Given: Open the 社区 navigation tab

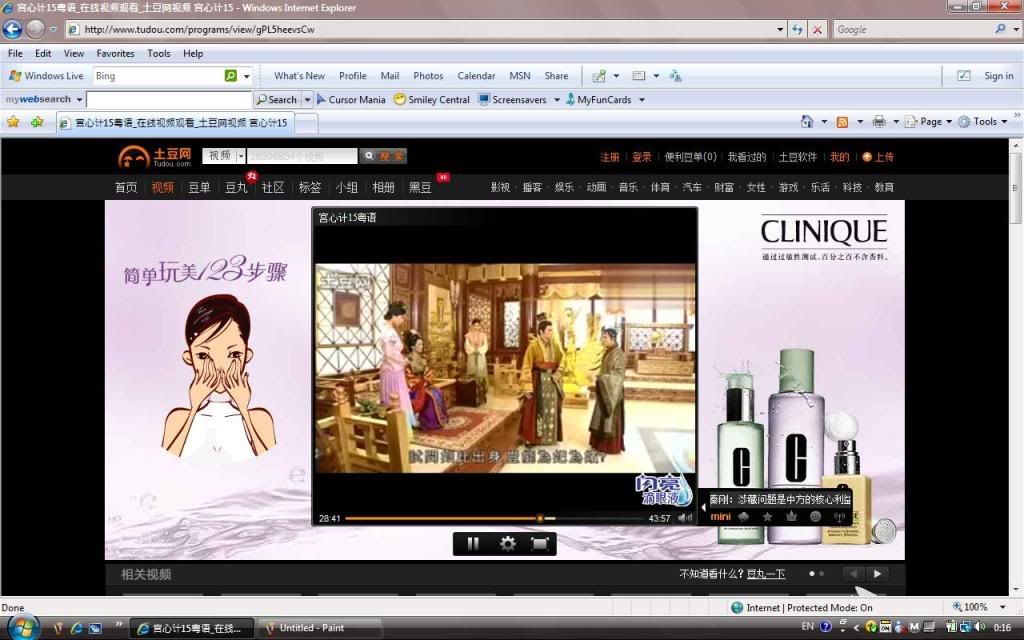Looking at the screenshot, I should [273, 187].
